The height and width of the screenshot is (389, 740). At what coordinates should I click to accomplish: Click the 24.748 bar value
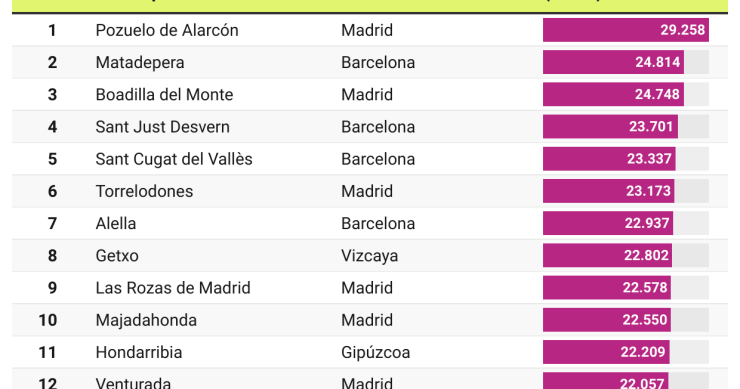(613, 94)
